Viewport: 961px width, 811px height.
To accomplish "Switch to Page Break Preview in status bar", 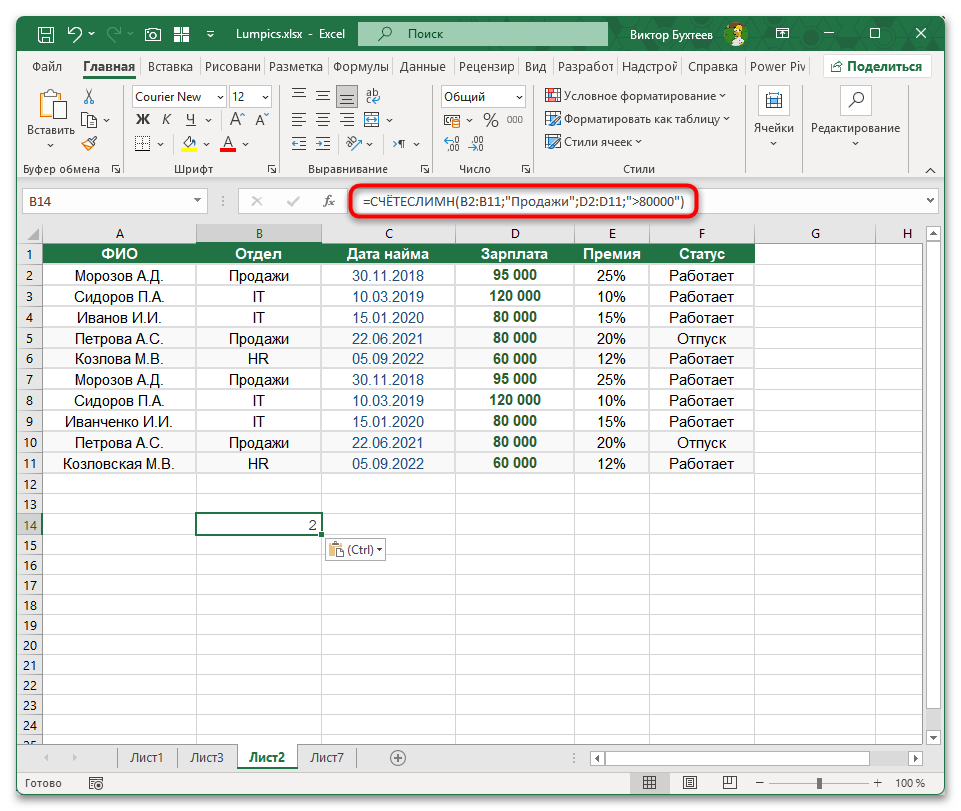I will click(x=729, y=783).
